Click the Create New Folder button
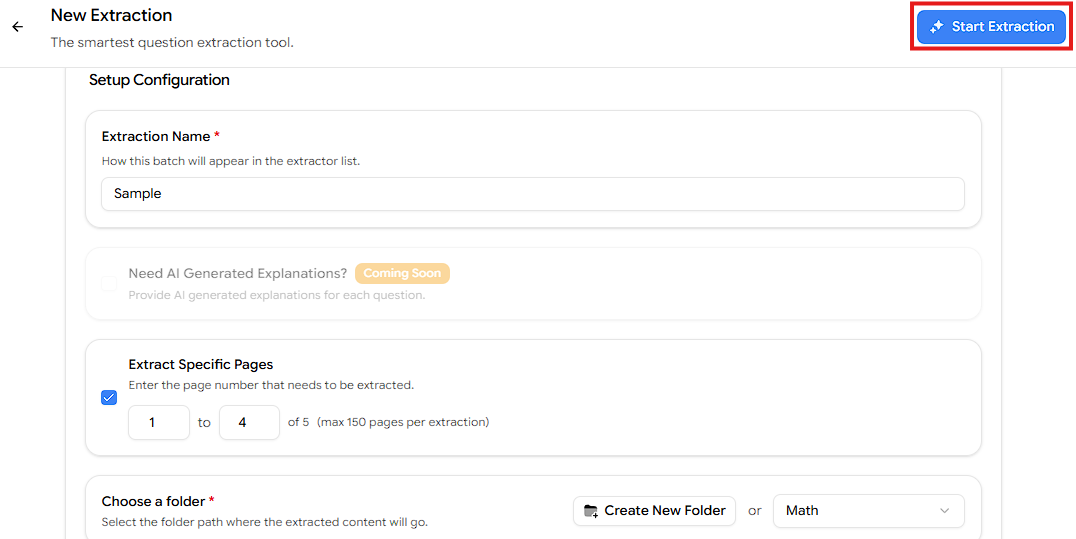Screen dimensions: 1076x539 654,511
